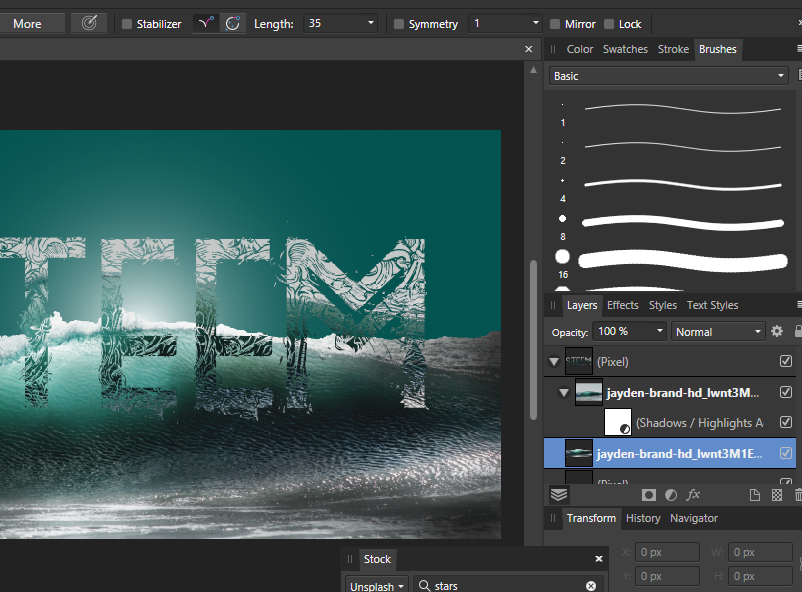
Task: Open the stabilizer Length dropdown
Action: tap(371, 24)
